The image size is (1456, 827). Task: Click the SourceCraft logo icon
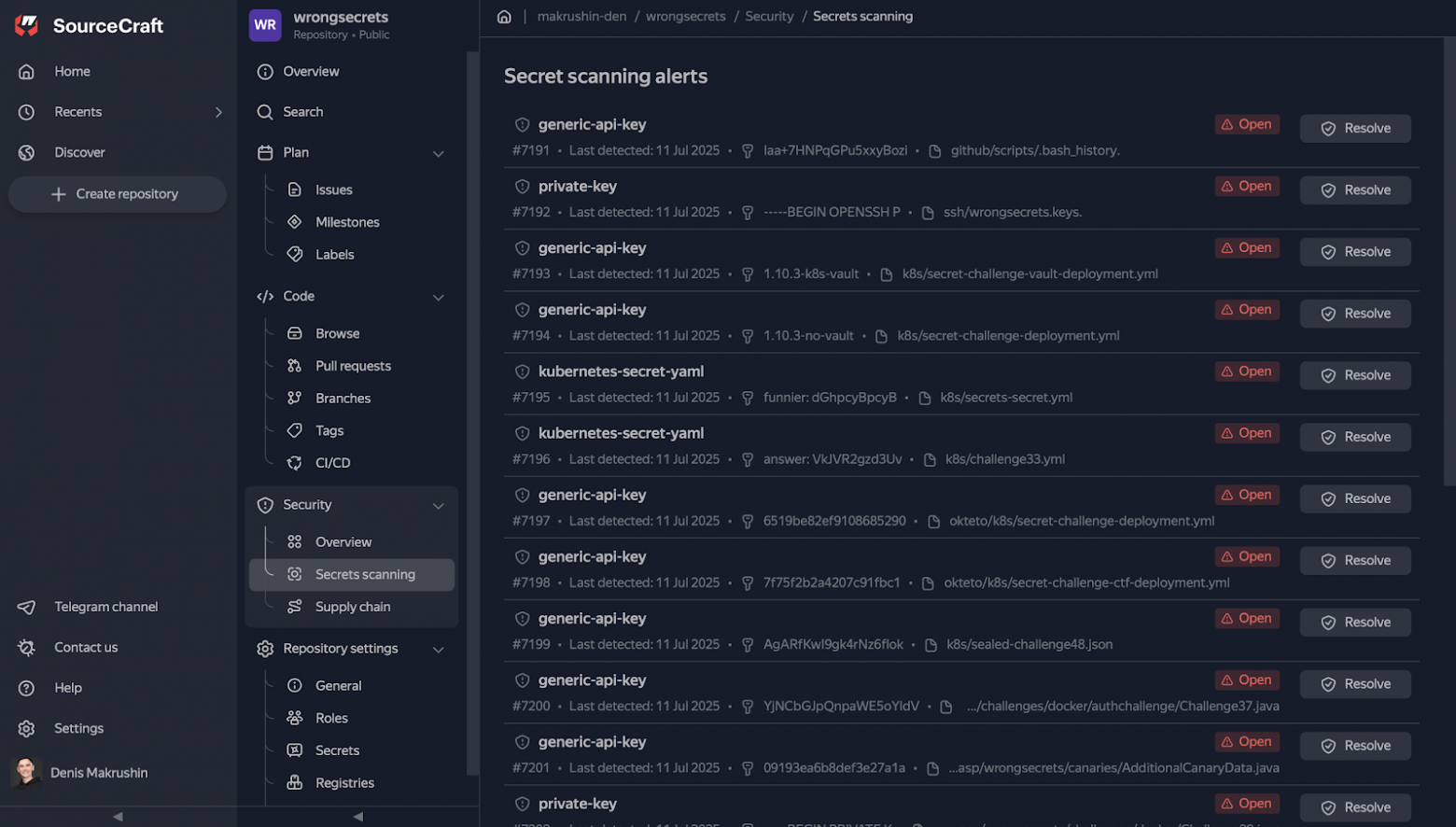[x=27, y=25]
